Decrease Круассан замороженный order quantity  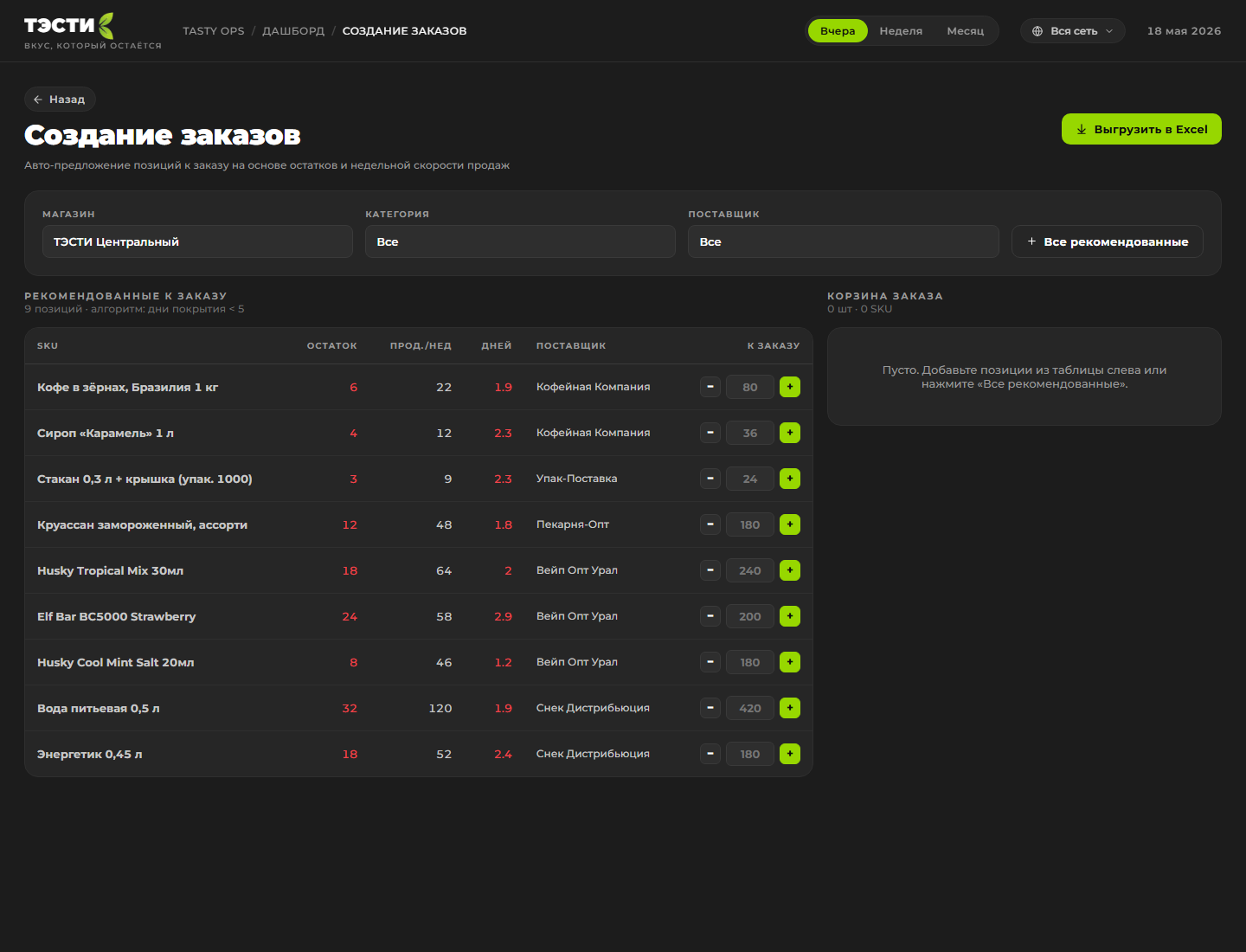710,524
